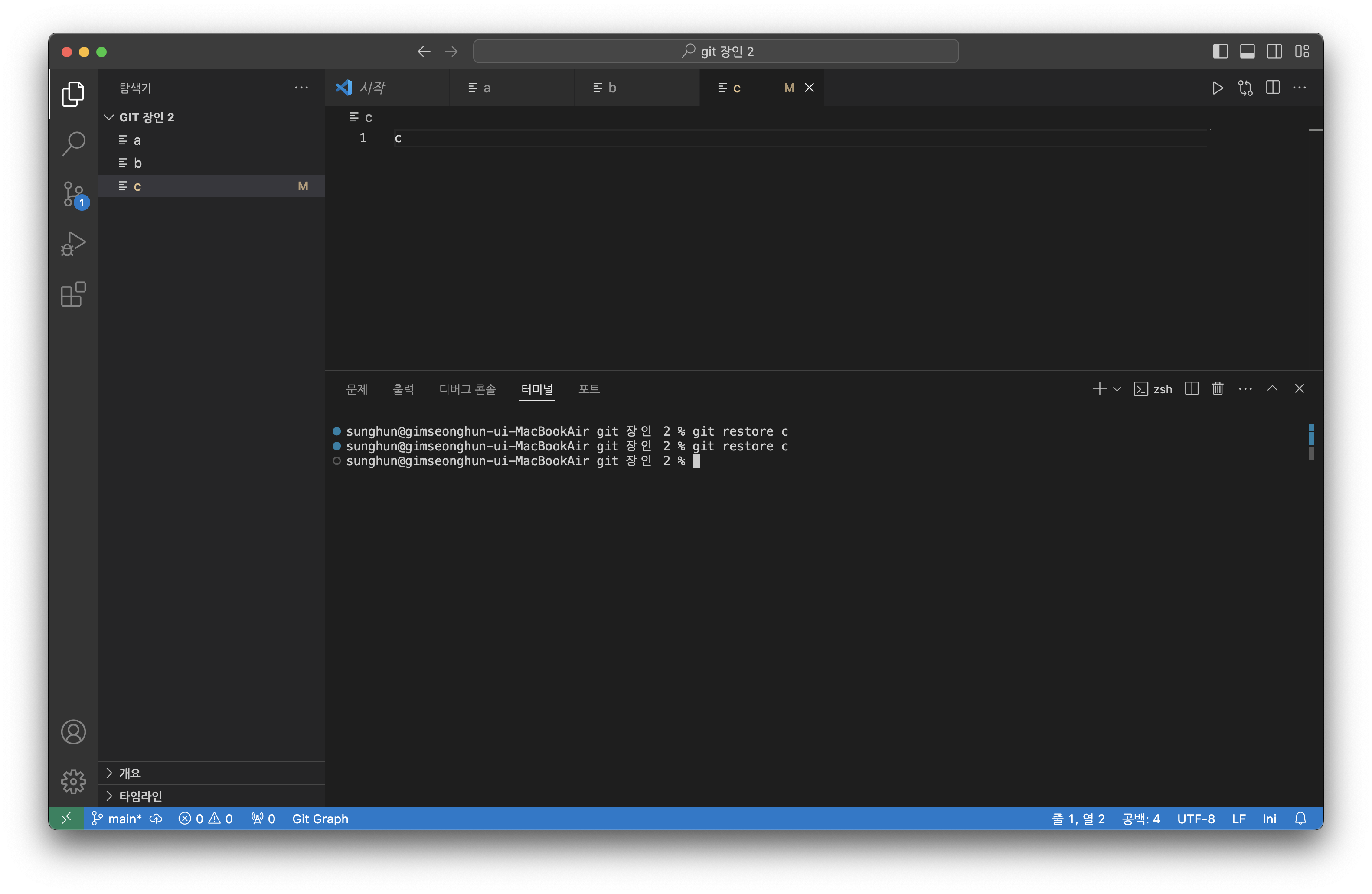This screenshot has width=1372, height=894.
Task: Toggle the bottom panel visibility
Action: pyautogui.click(x=1248, y=51)
